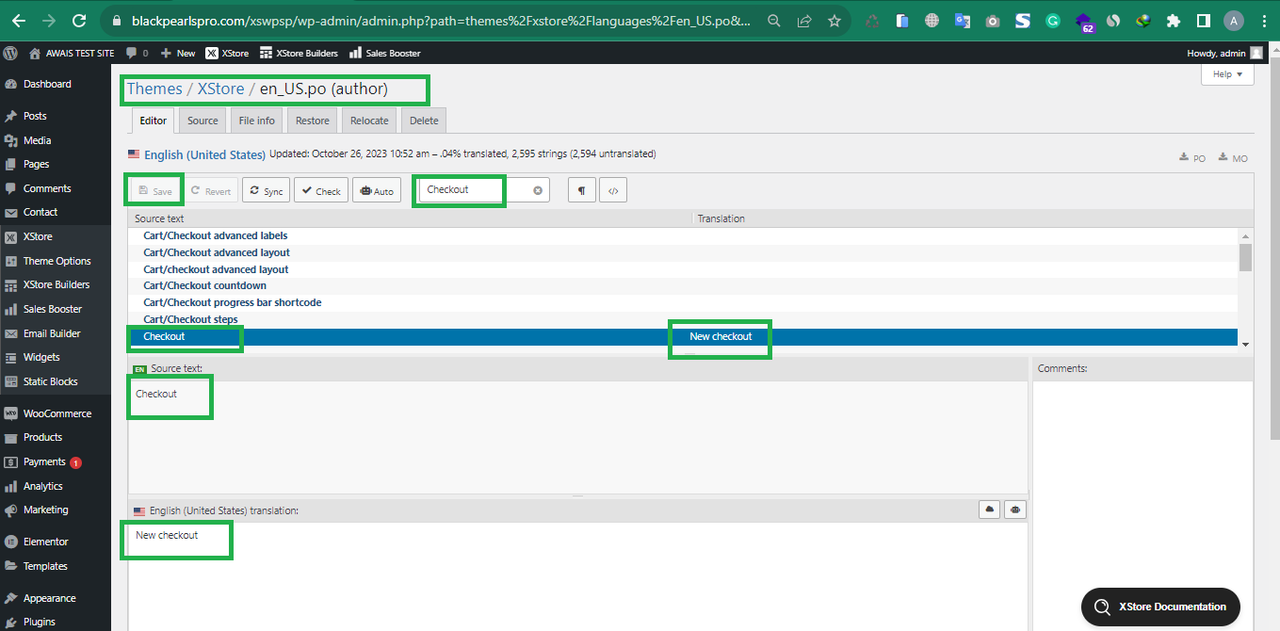Open comments bubble in admin bar
The image size is (1280, 631).
137,53
